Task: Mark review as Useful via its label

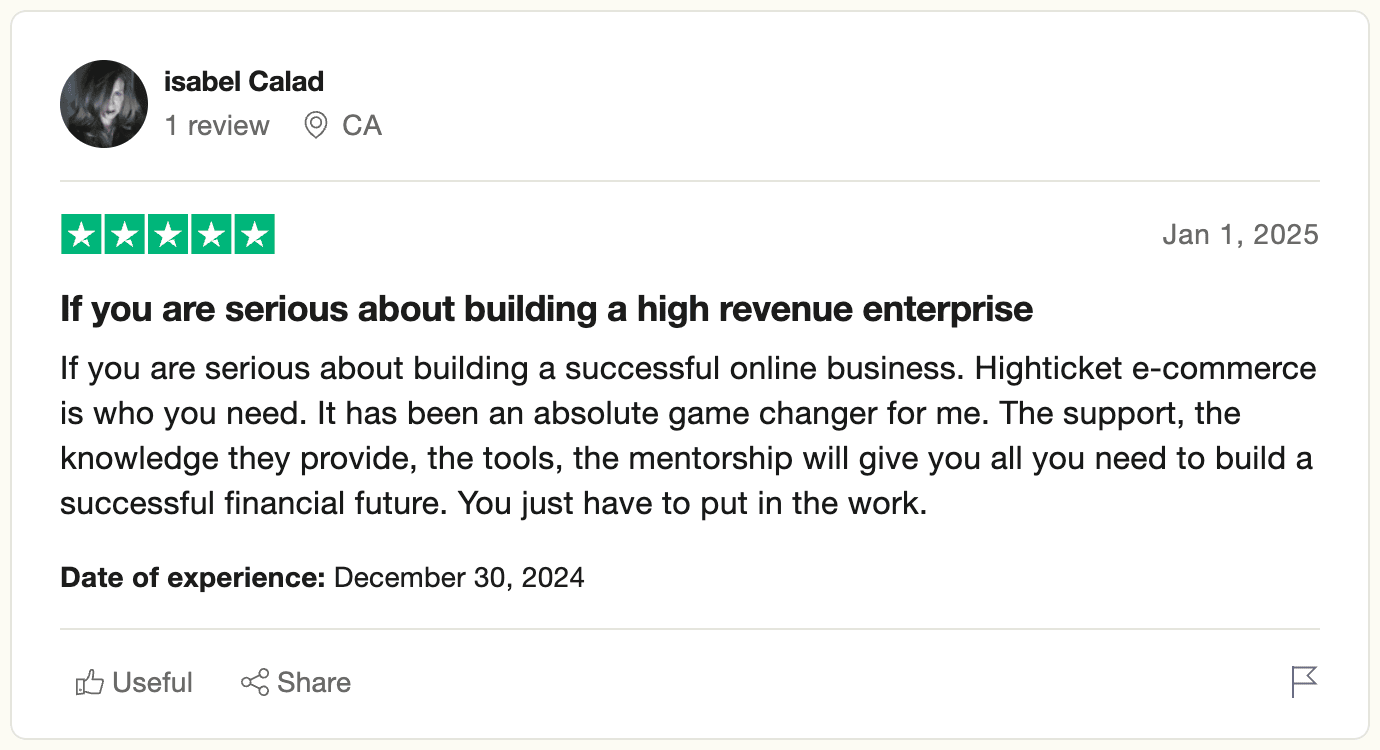Action: [152, 683]
